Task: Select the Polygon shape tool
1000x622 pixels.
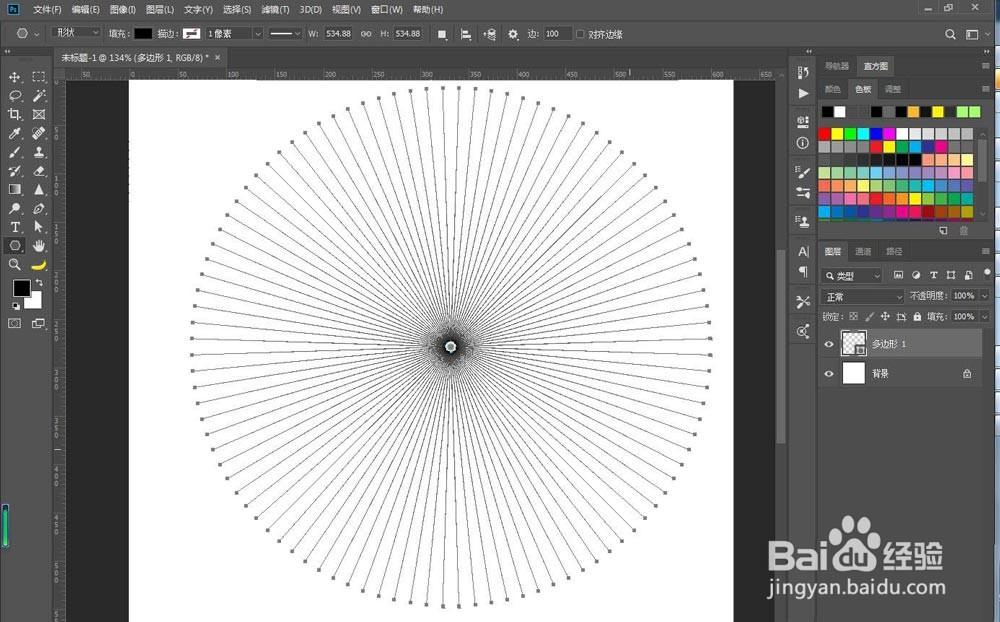Action: click(15, 246)
